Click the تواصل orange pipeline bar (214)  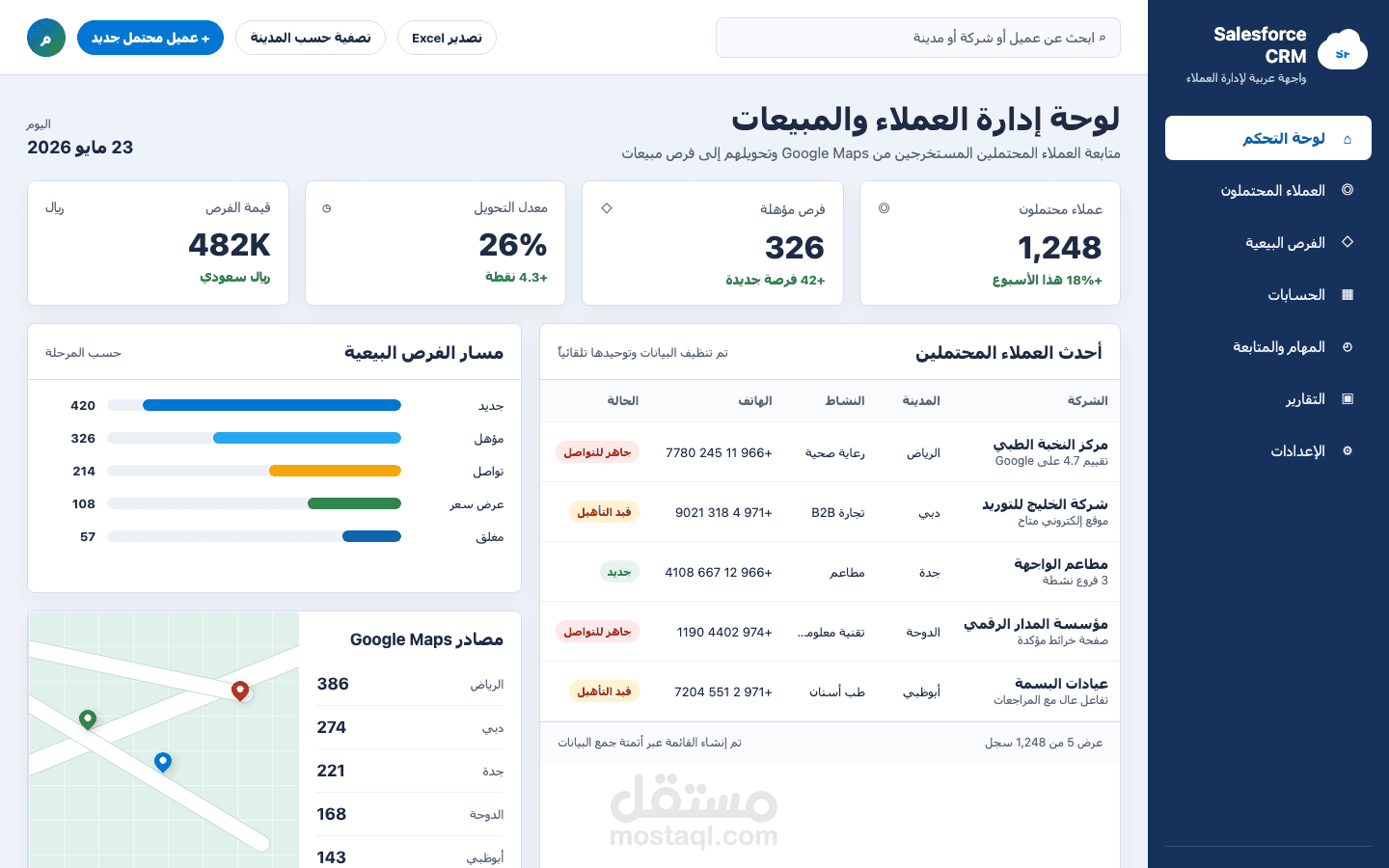(335, 471)
